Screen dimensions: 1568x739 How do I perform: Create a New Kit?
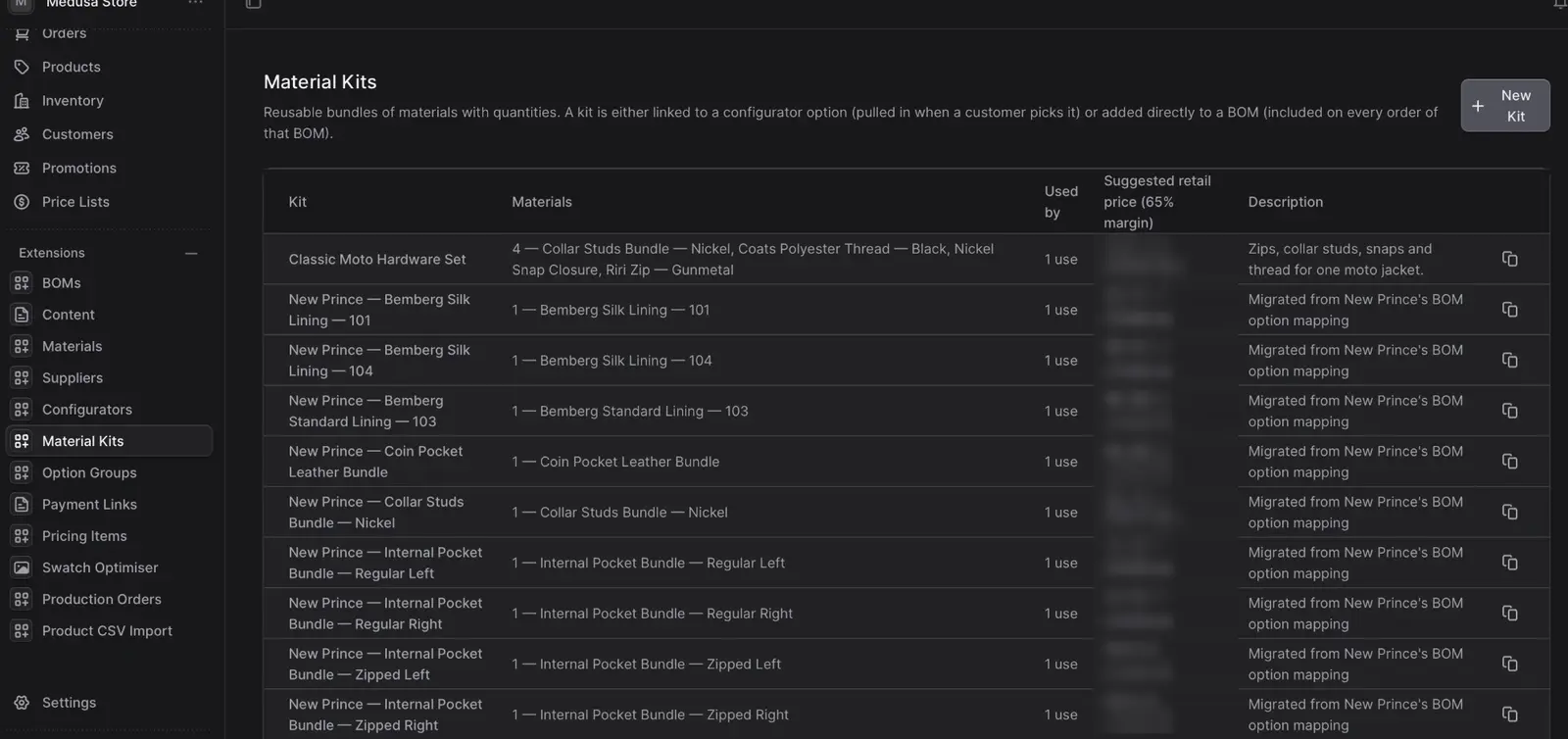(1505, 106)
